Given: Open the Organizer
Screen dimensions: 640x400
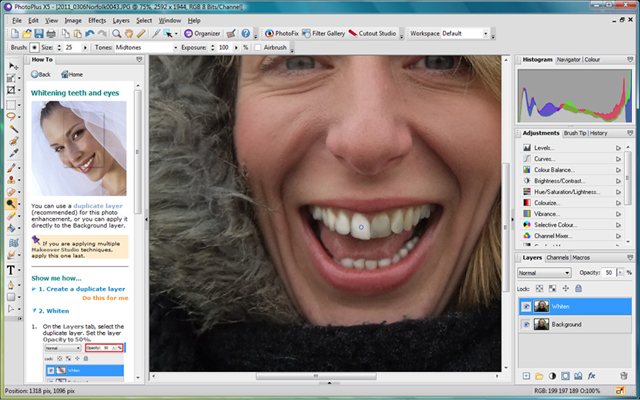Looking at the screenshot, I should (x=202, y=33).
